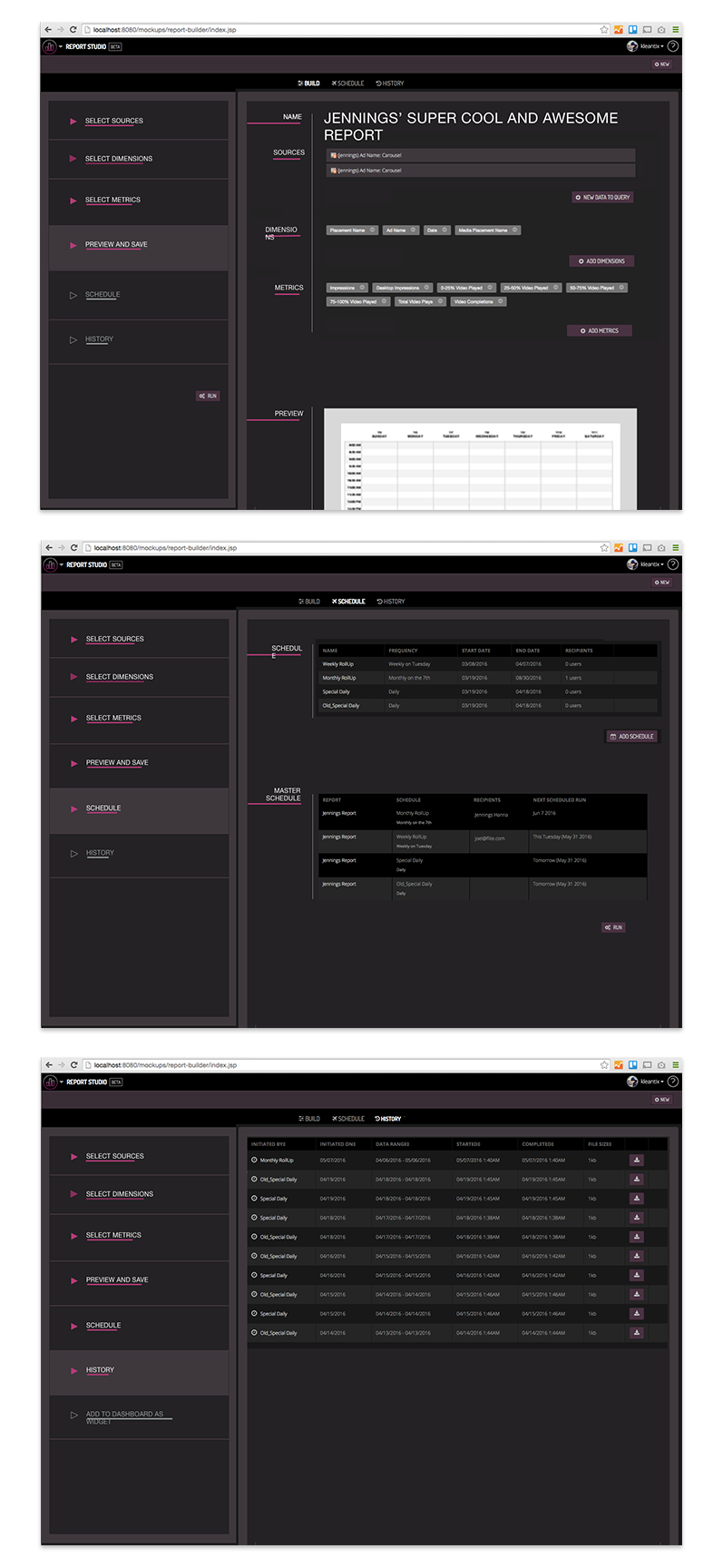Sort history by Started column
This screenshot has height=1568, width=723.
tap(469, 1144)
